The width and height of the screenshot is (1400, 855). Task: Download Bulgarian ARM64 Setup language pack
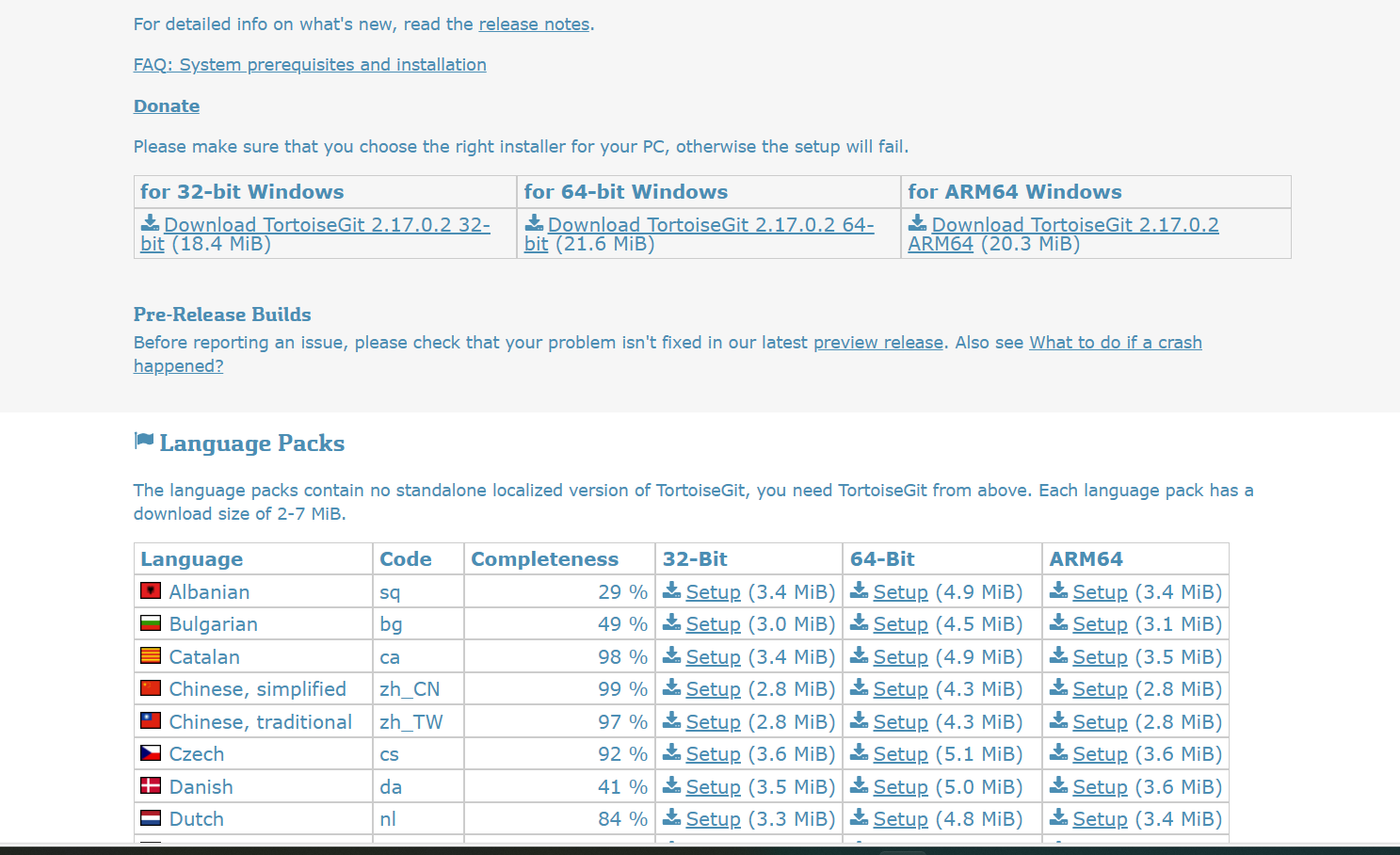1100,624
